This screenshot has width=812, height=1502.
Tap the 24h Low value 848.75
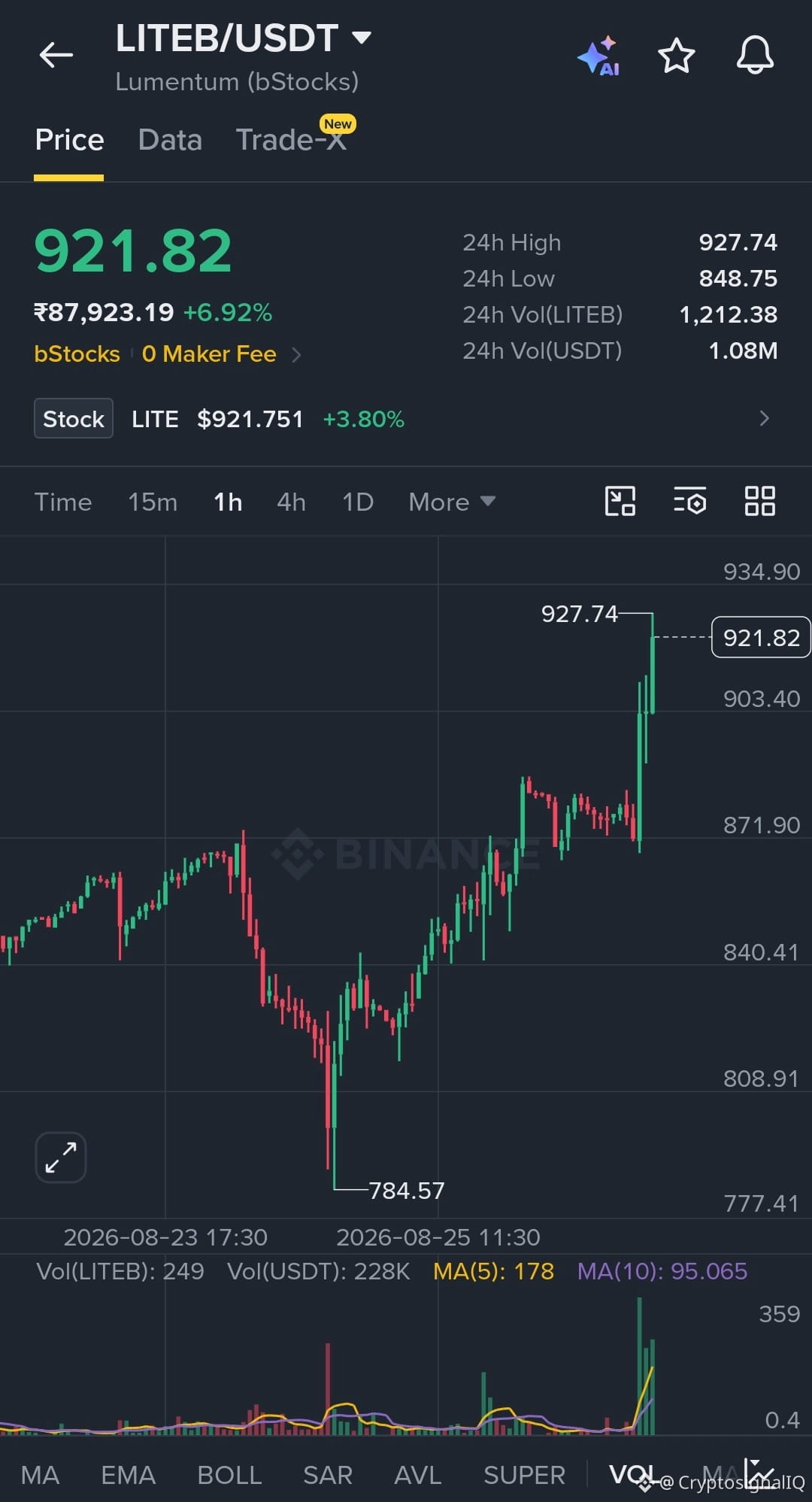click(738, 278)
